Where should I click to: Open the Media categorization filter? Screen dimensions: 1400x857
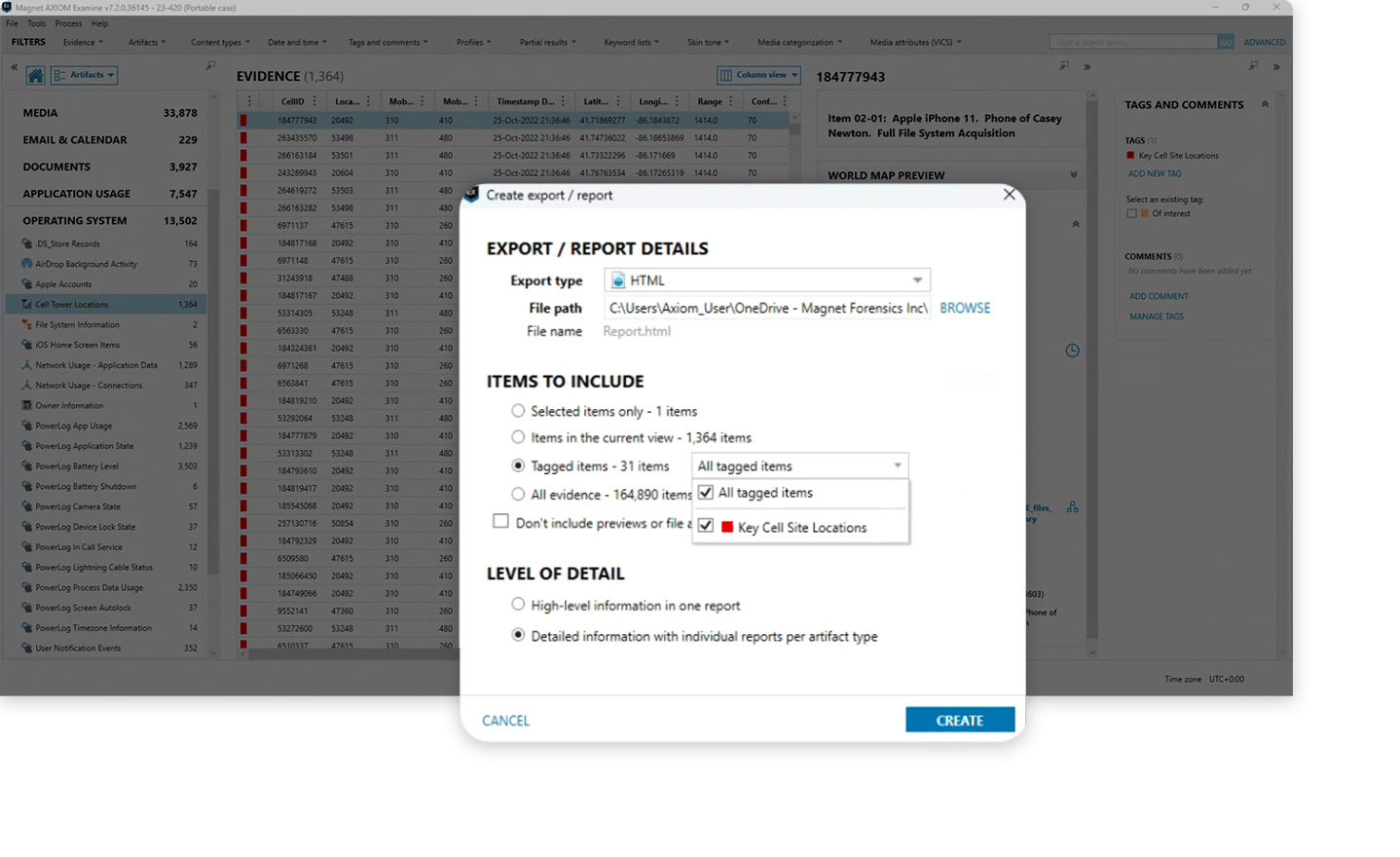(800, 42)
